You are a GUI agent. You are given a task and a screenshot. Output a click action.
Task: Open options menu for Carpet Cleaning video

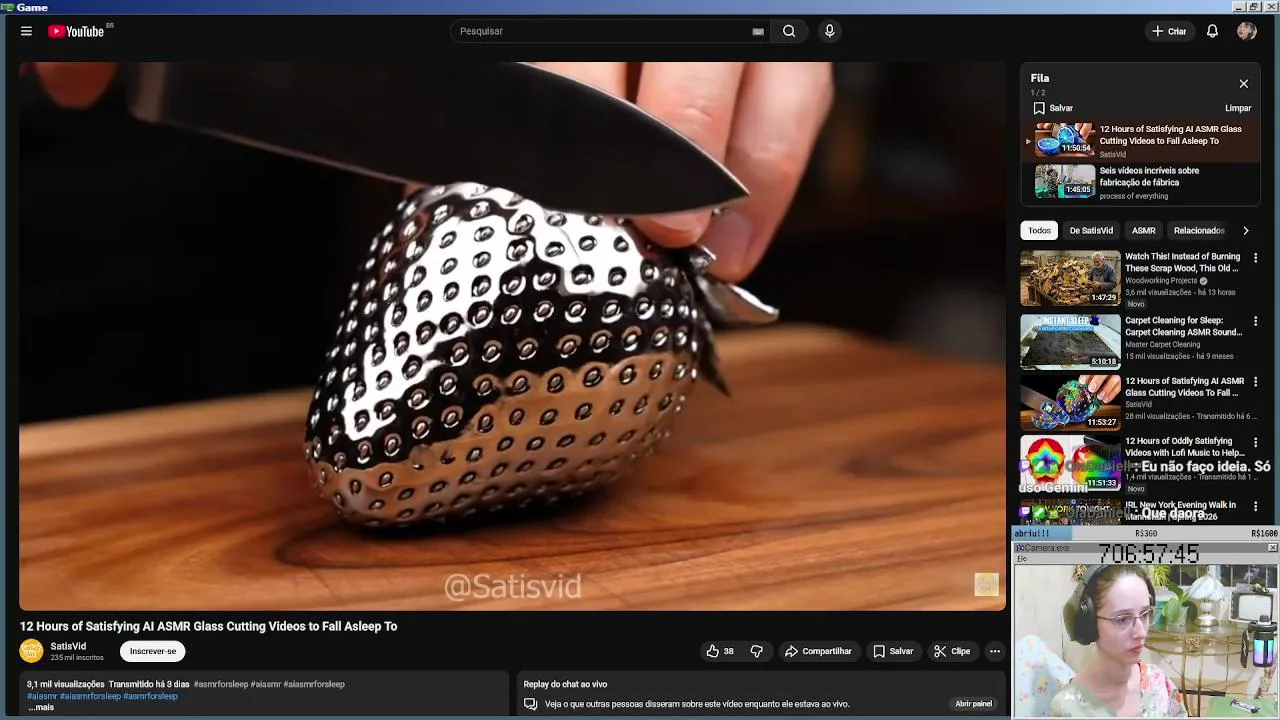(x=1255, y=321)
